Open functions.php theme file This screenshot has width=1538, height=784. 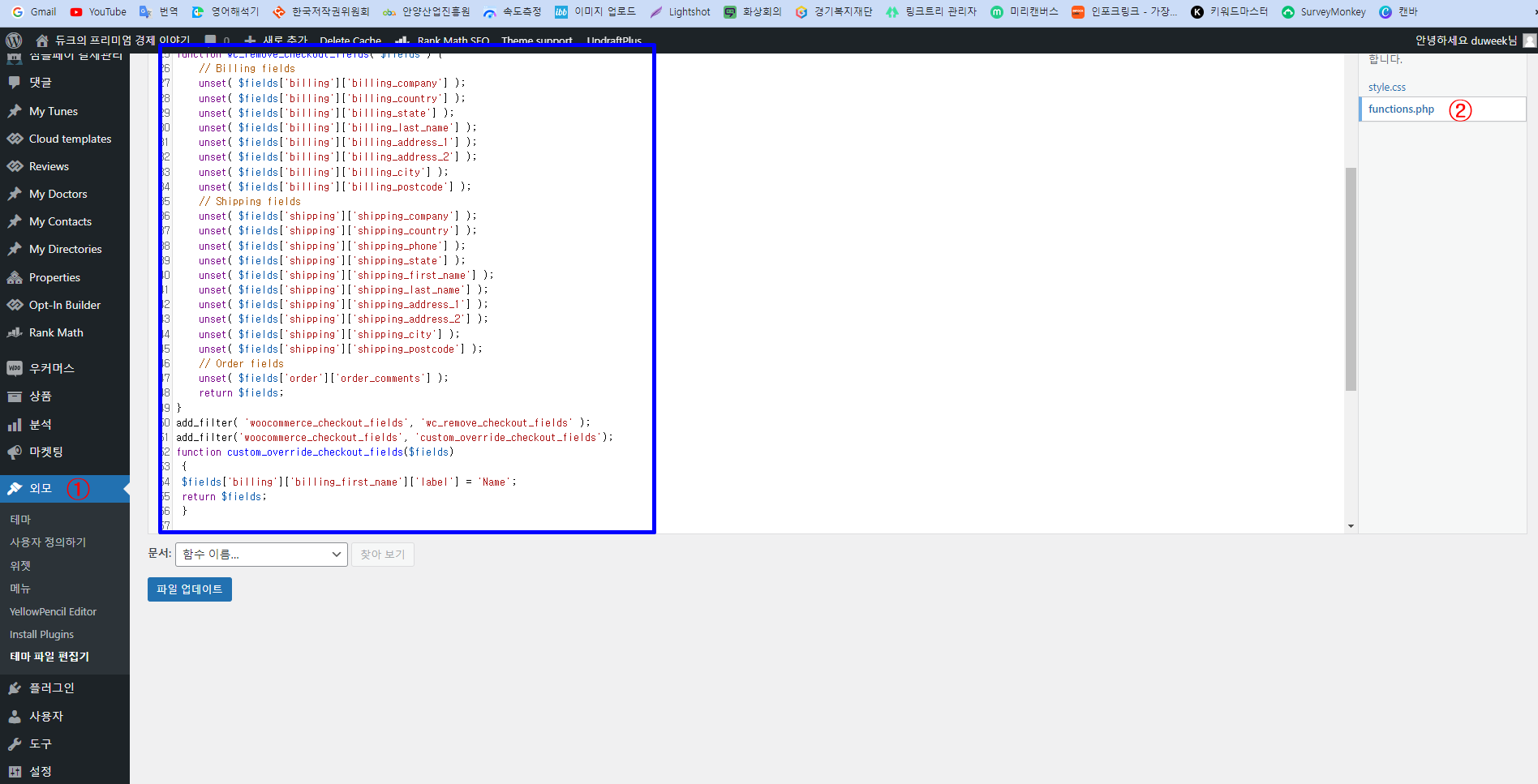pos(1401,109)
